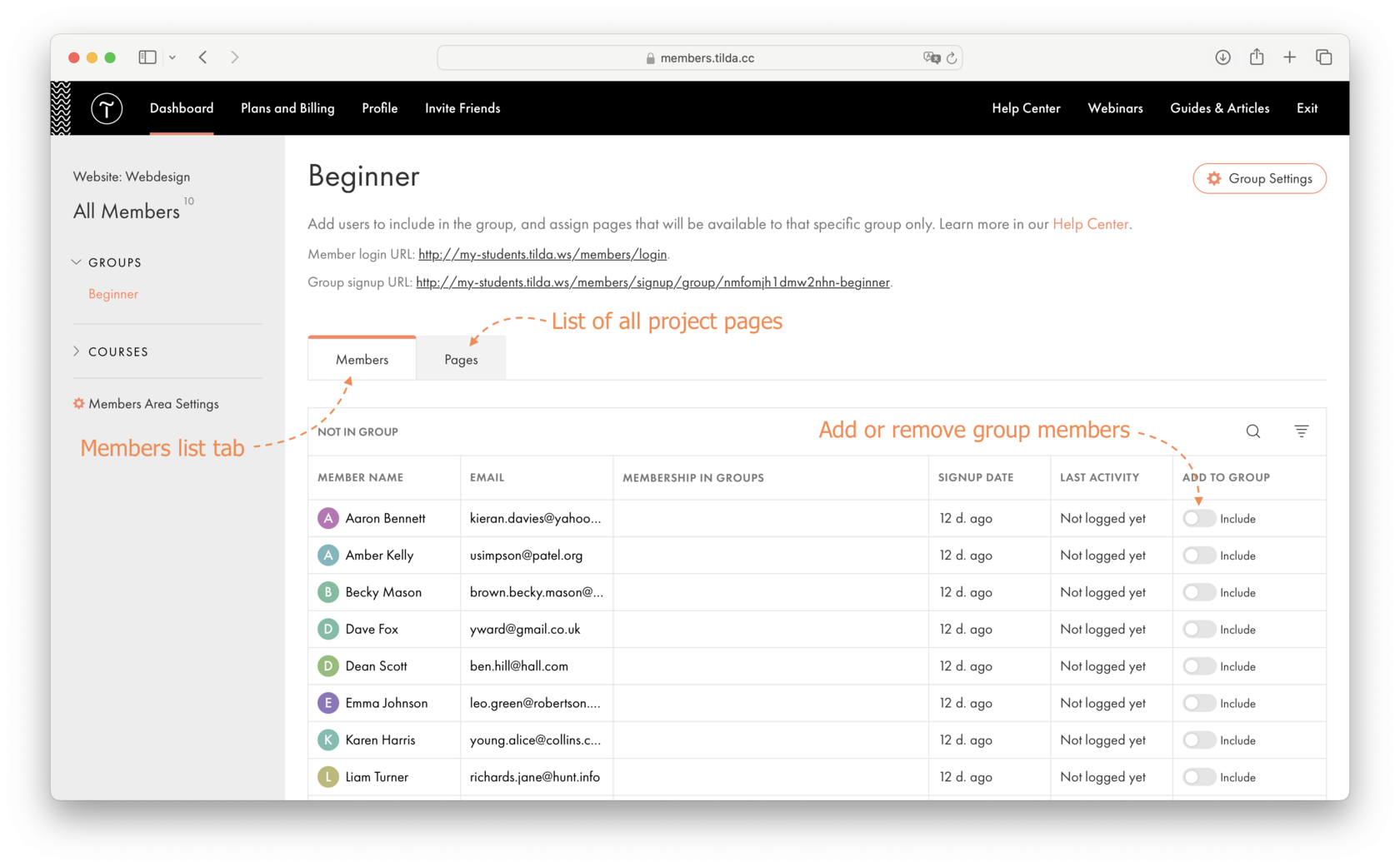Collapse the GROUPS section in the sidebar

[76, 261]
